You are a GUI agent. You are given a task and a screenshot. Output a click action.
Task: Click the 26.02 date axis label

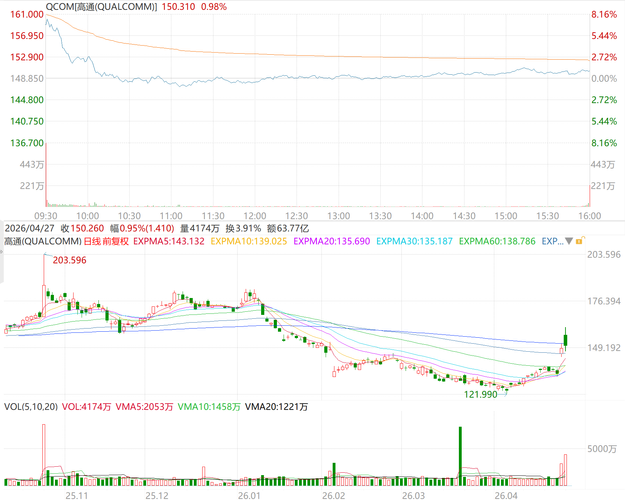click(x=334, y=495)
